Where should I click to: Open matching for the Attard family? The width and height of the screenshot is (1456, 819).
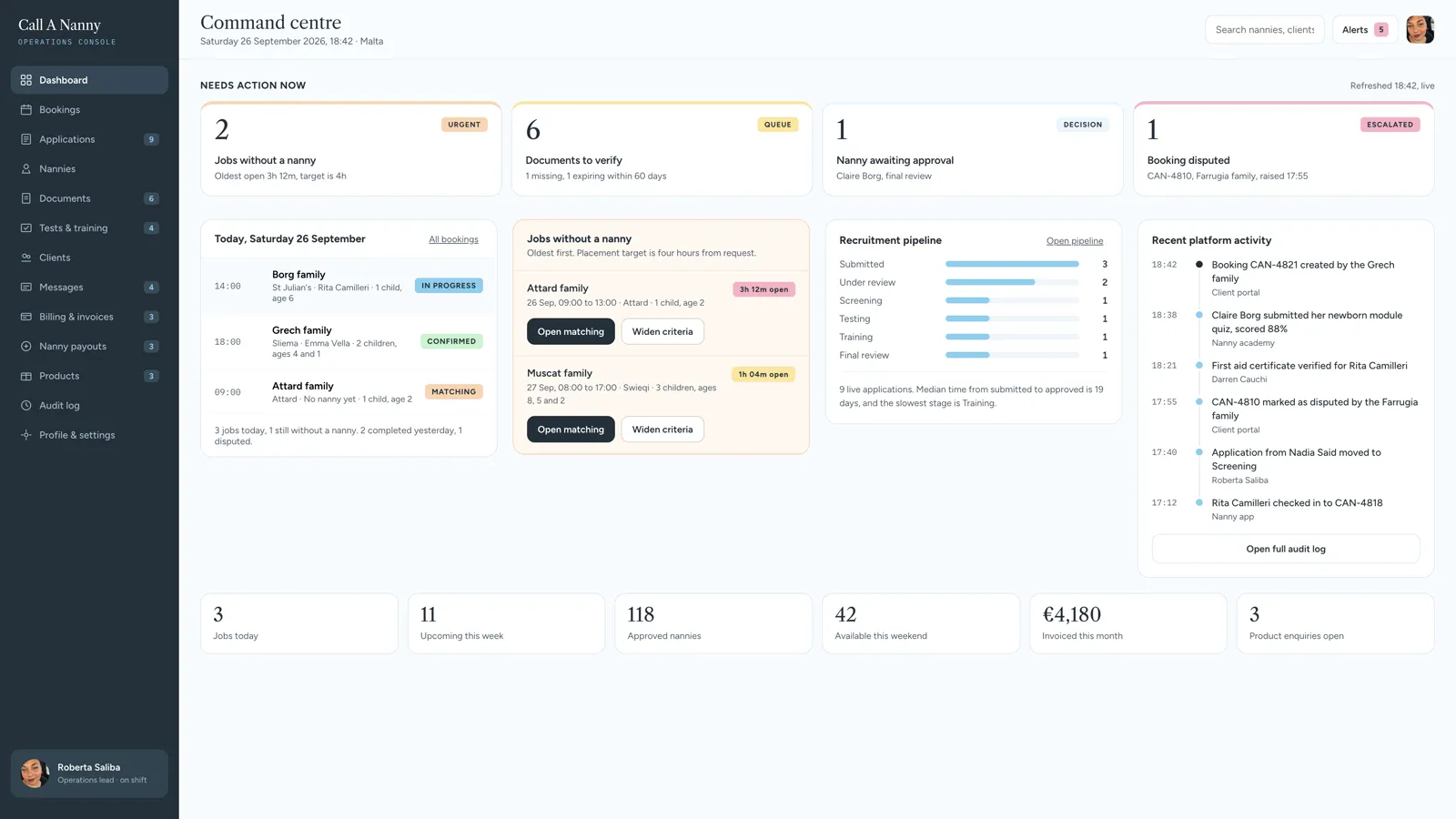(571, 331)
